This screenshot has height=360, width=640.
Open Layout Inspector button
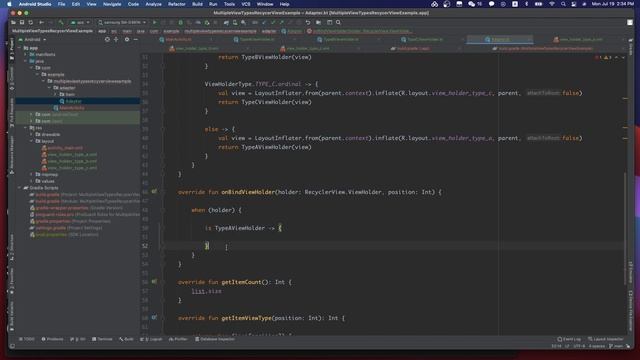(x=606, y=339)
